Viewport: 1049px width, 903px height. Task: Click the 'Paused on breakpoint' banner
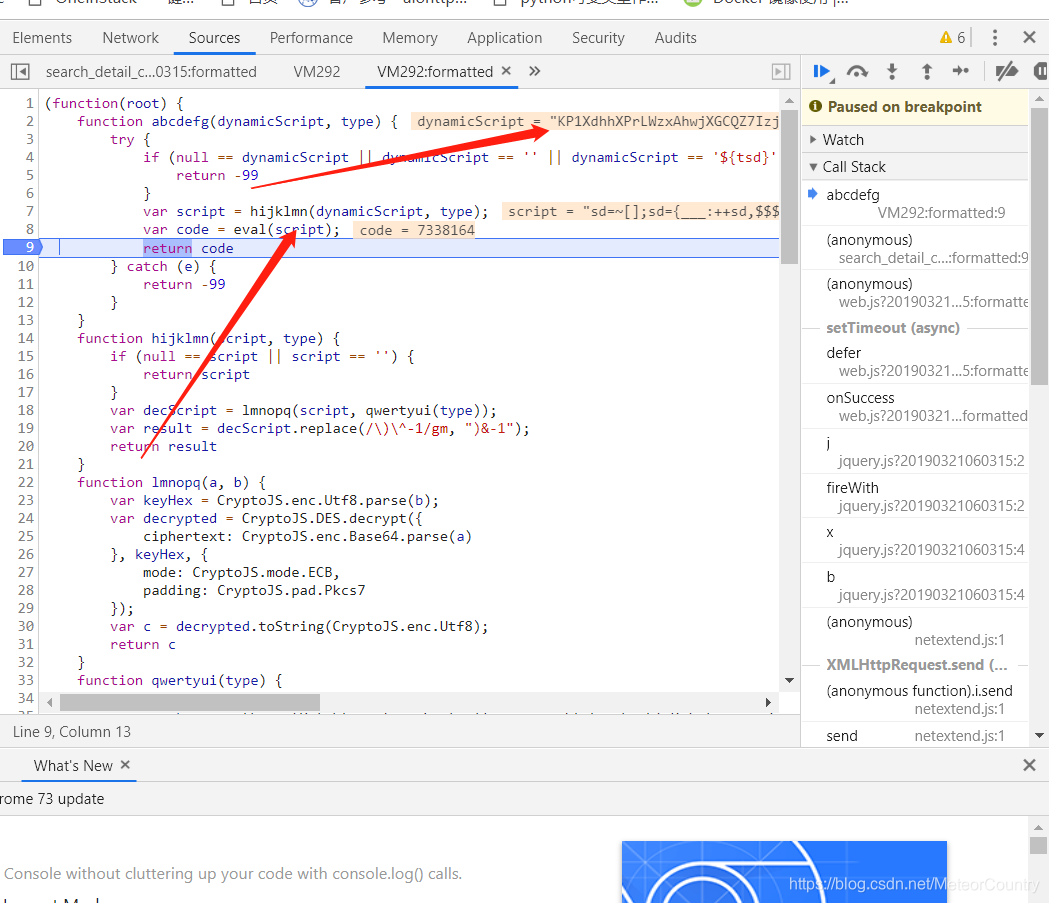coord(915,107)
